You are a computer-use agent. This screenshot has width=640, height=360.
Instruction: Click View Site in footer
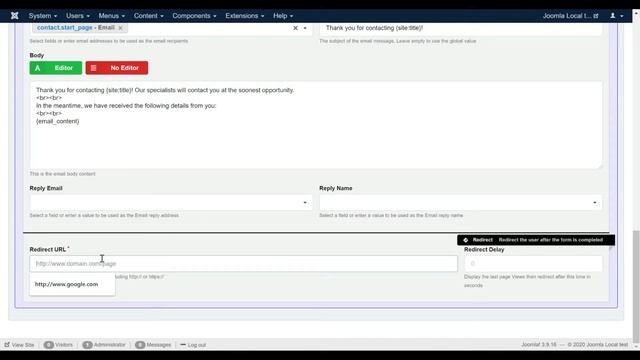pyautogui.click(x=19, y=345)
